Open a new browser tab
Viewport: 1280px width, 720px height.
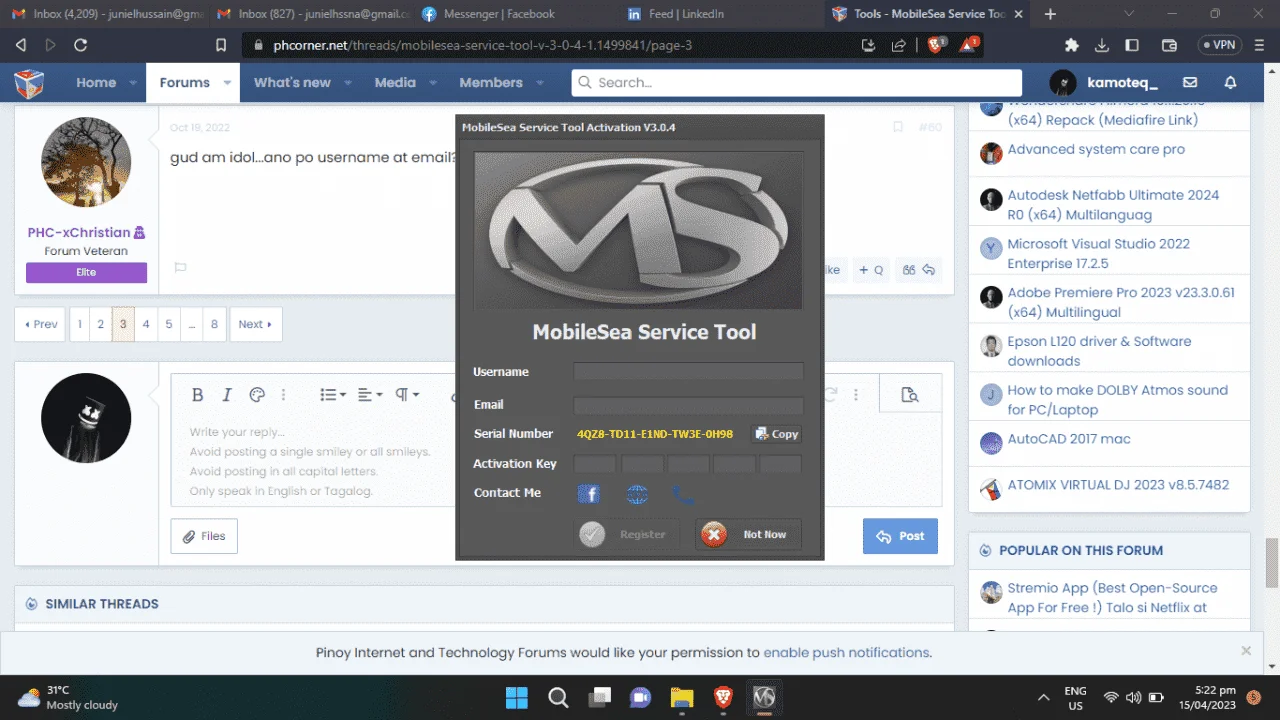(x=1051, y=14)
